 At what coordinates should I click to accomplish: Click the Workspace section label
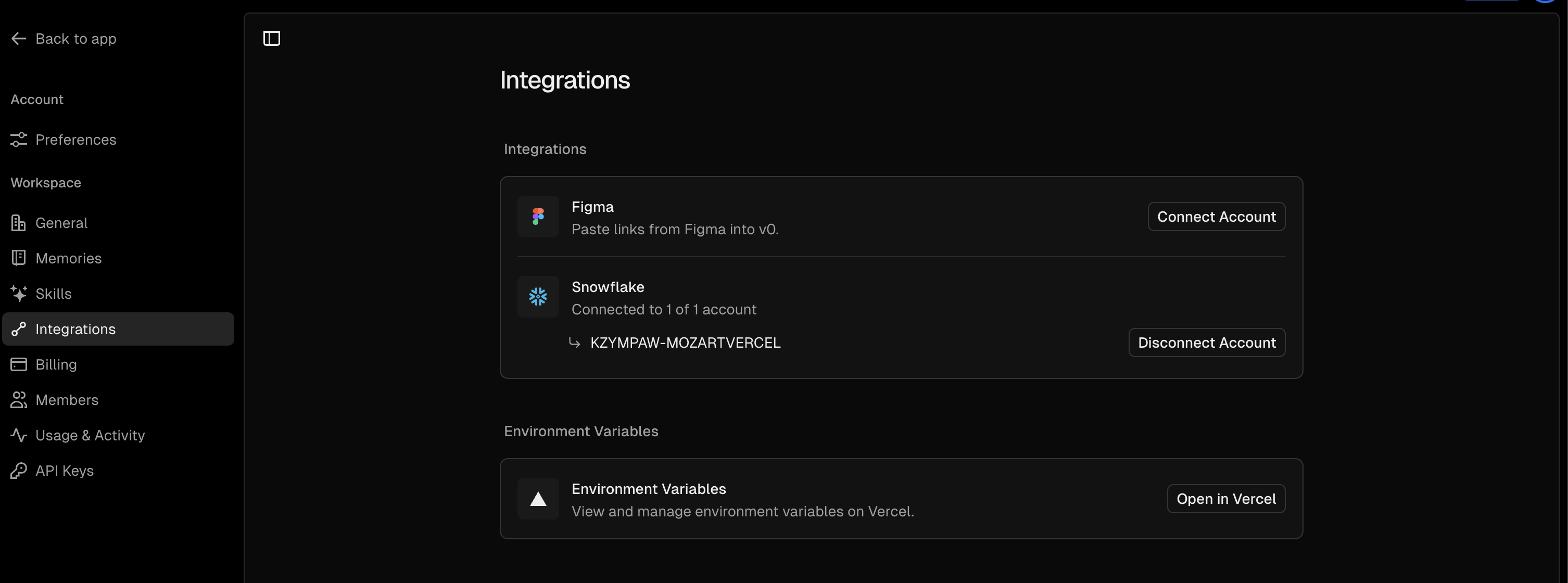click(x=46, y=183)
